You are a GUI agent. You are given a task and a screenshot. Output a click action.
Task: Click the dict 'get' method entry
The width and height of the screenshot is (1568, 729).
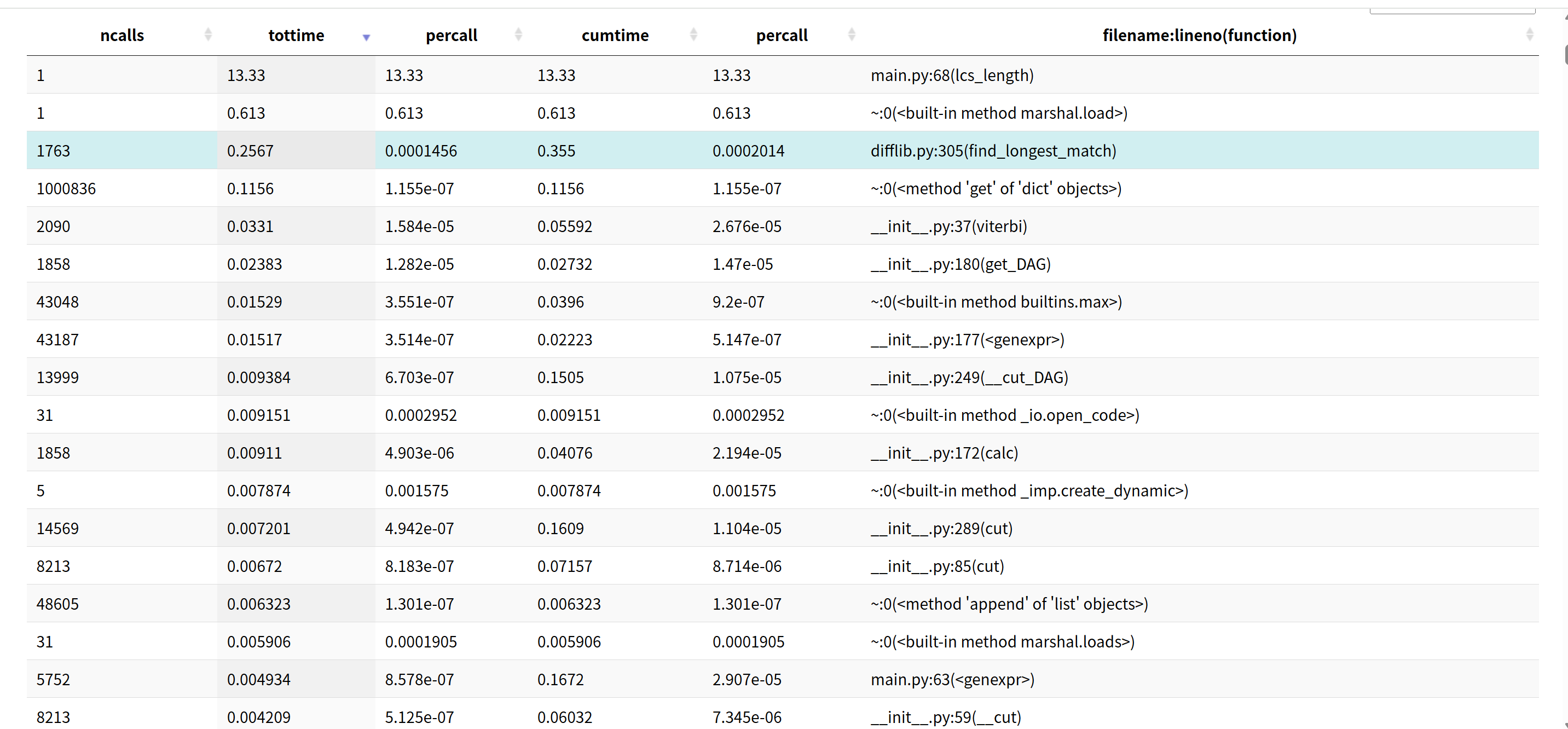[x=996, y=189]
